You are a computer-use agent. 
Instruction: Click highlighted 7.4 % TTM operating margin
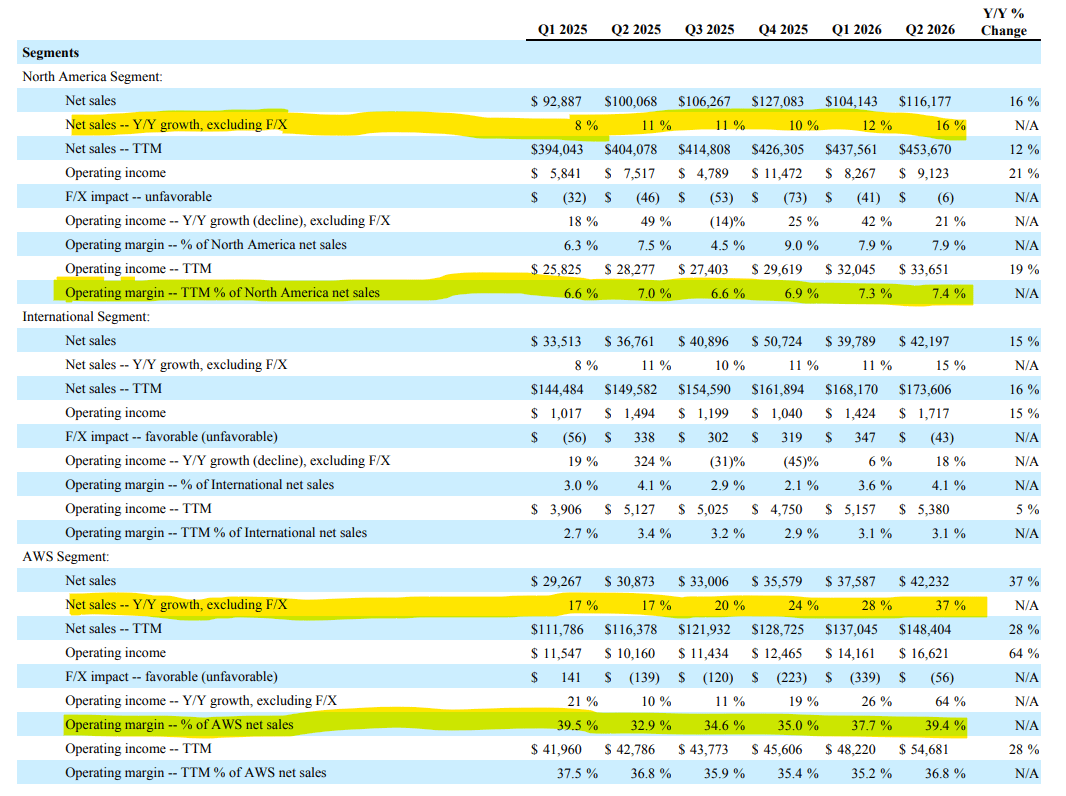coord(948,294)
